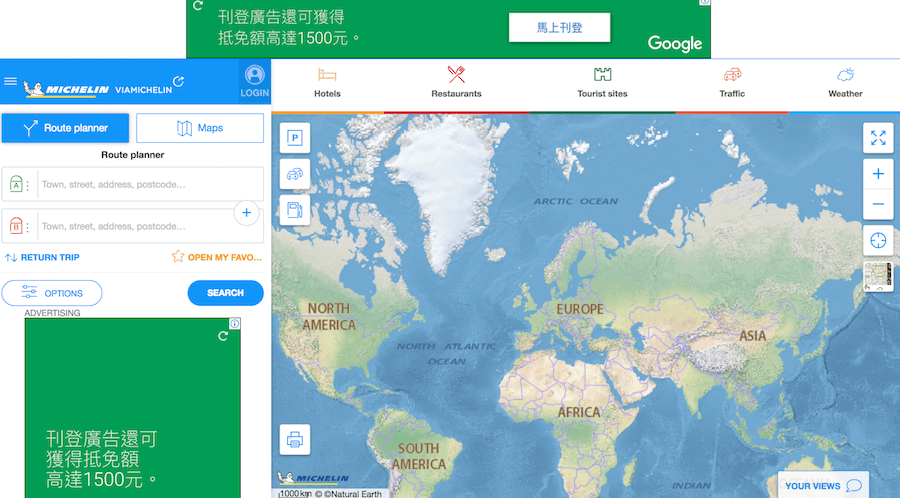The width and height of the screenshot is (900, 498).
Task: Click the destination B marker icon
Action: point(16,226)
